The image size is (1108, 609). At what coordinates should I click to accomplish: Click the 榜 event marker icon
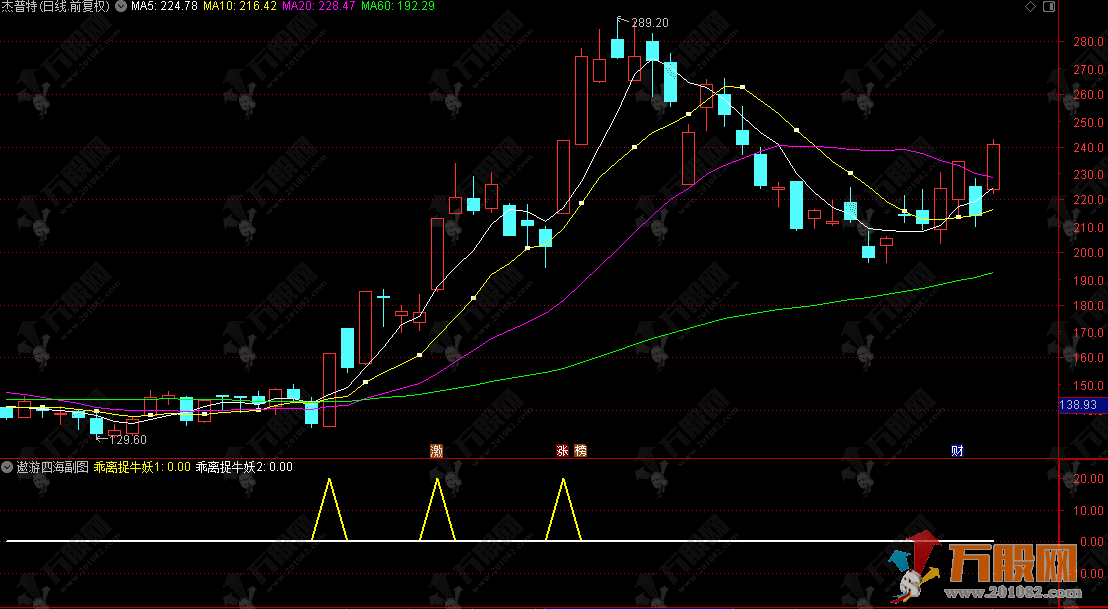coord(580,450)
